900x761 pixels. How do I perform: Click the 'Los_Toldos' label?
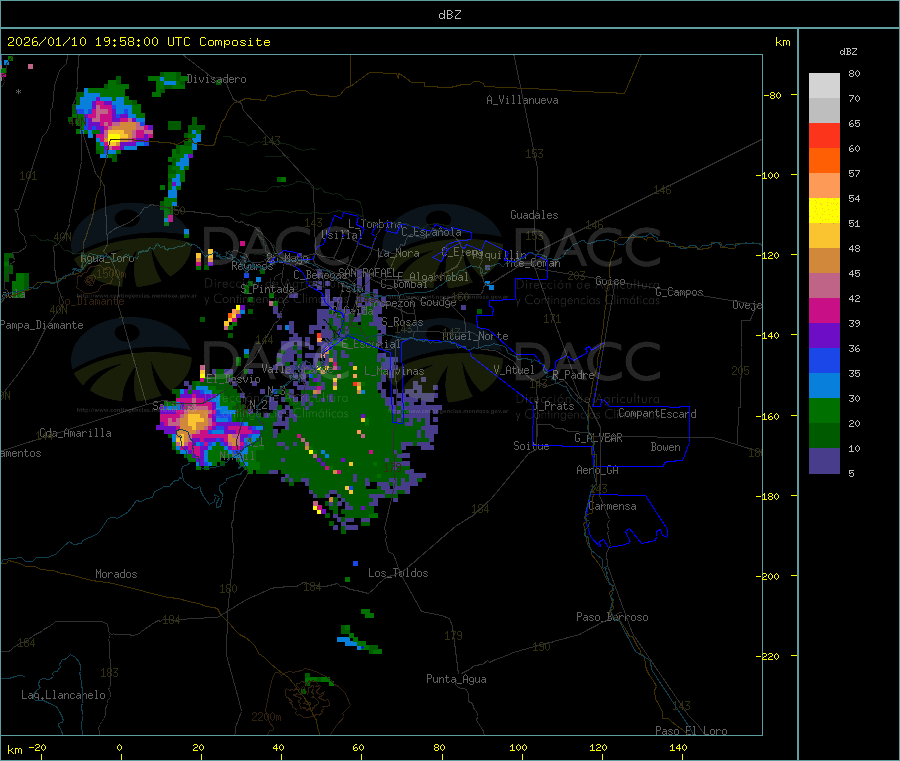(398, 573)
